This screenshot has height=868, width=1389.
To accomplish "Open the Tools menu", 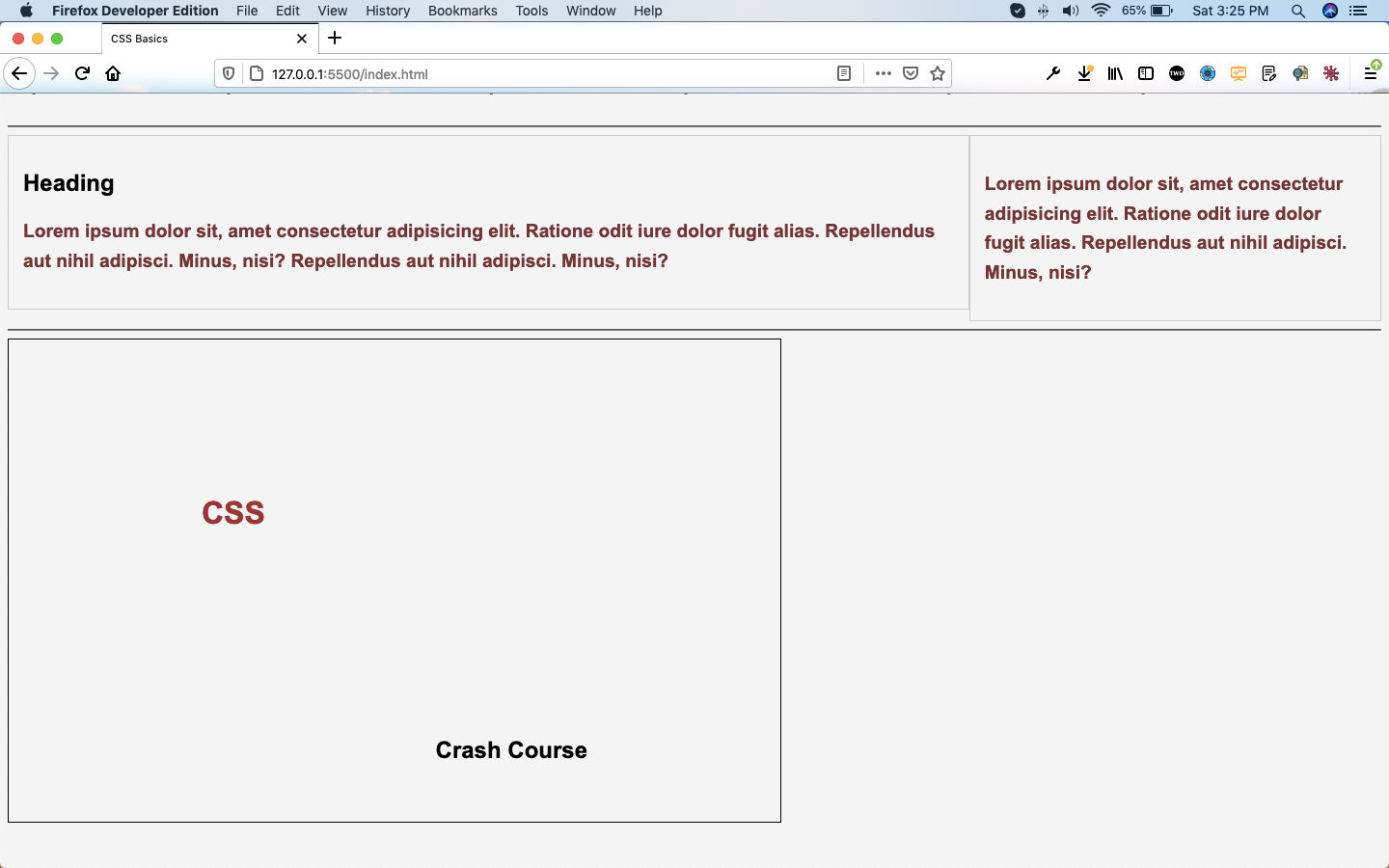I will (x=531, y=11).
